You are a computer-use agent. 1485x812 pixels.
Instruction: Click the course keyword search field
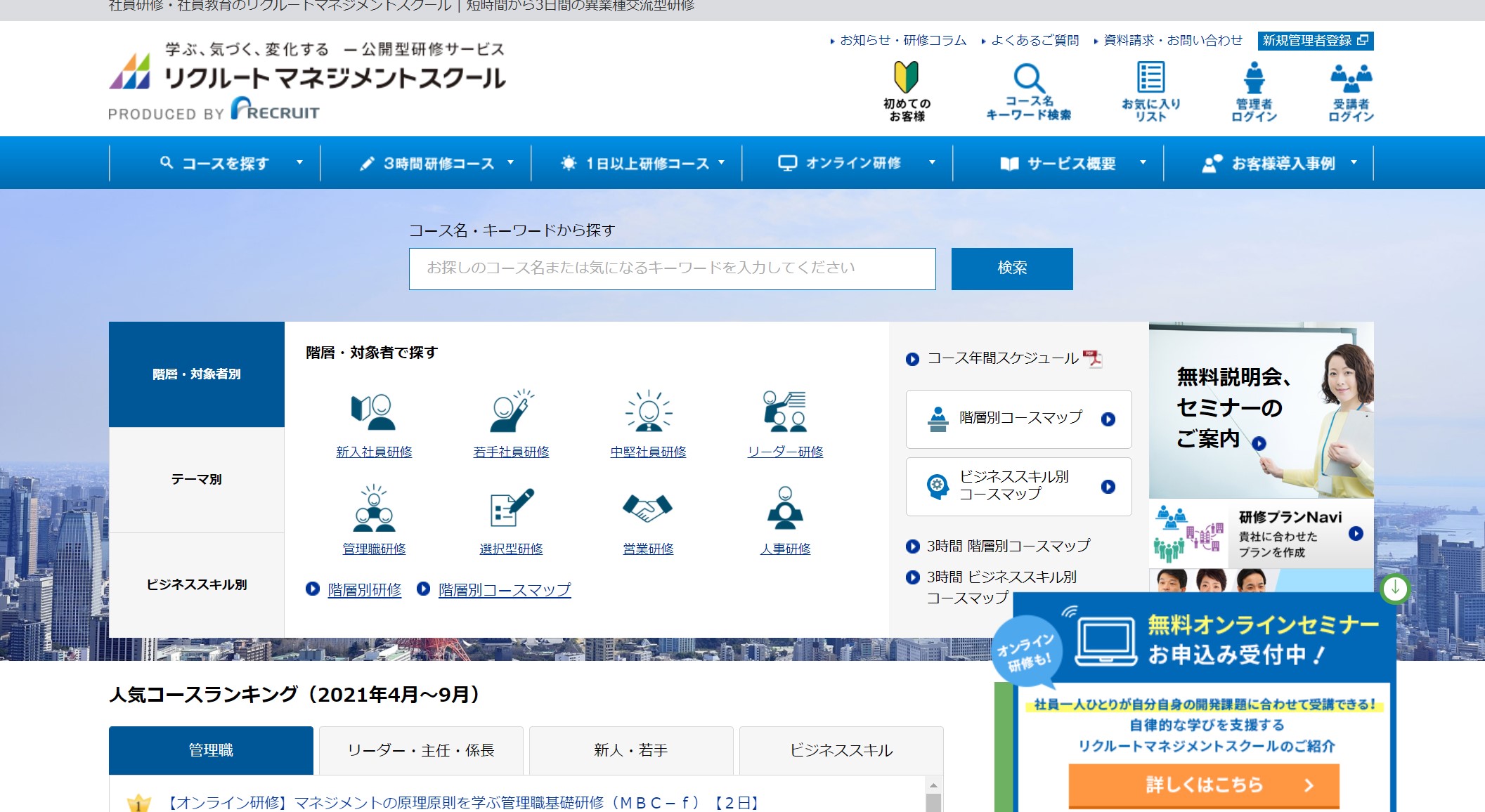672,268
